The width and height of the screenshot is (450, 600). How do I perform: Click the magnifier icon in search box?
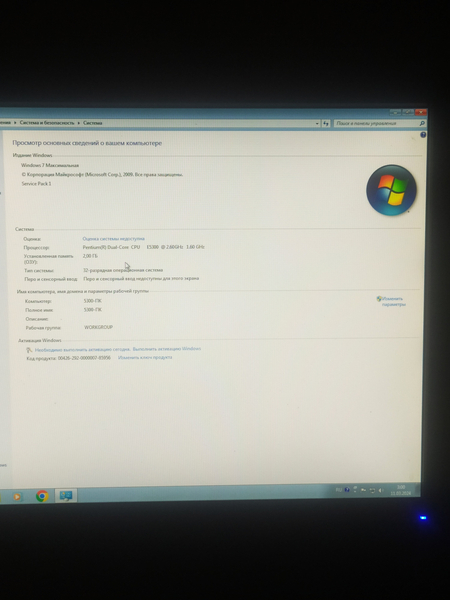tap(422, 123)
